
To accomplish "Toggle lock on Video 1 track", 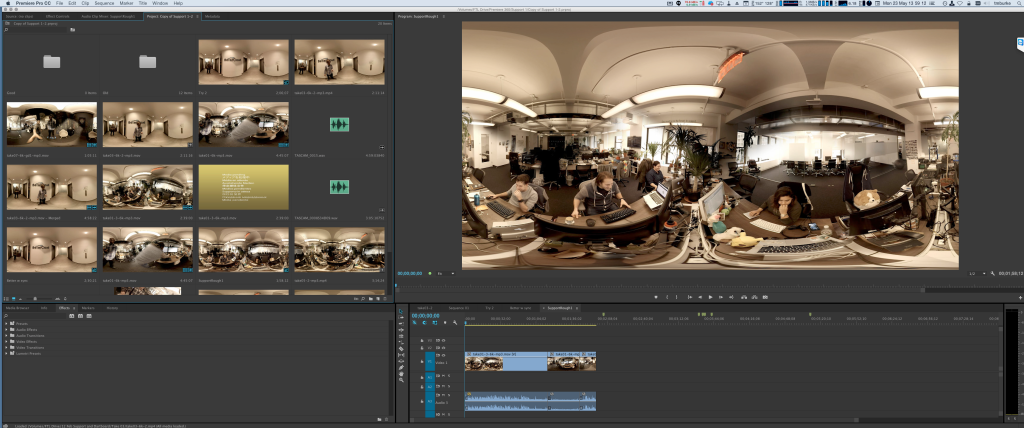I will 422,361.
